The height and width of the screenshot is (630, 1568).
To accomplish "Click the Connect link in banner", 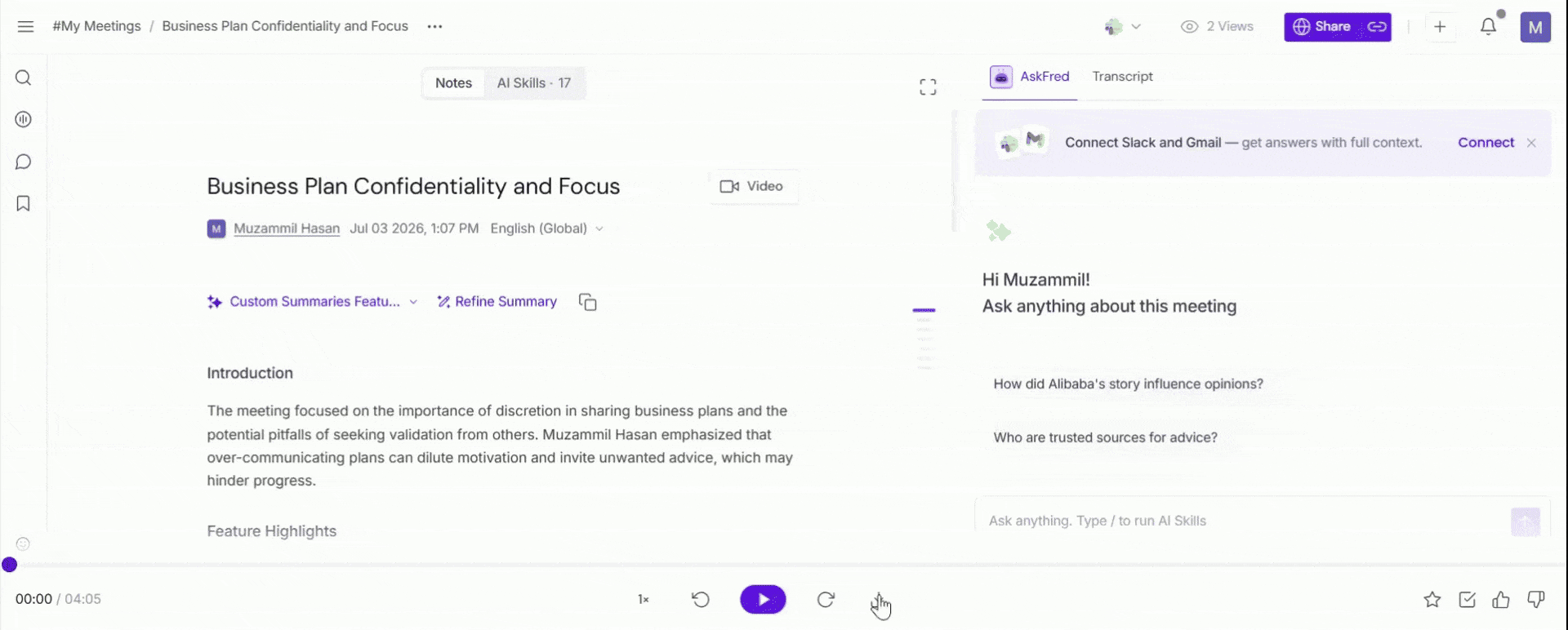I will click(1486, 143).
